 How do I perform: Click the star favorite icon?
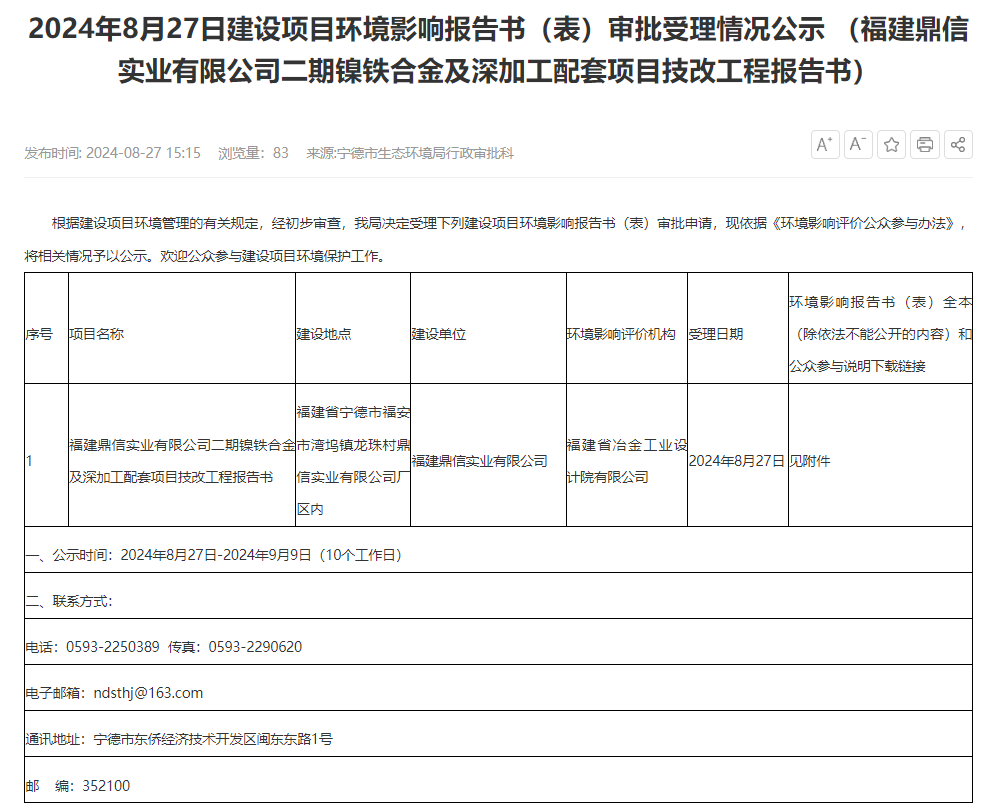[892, 144]
